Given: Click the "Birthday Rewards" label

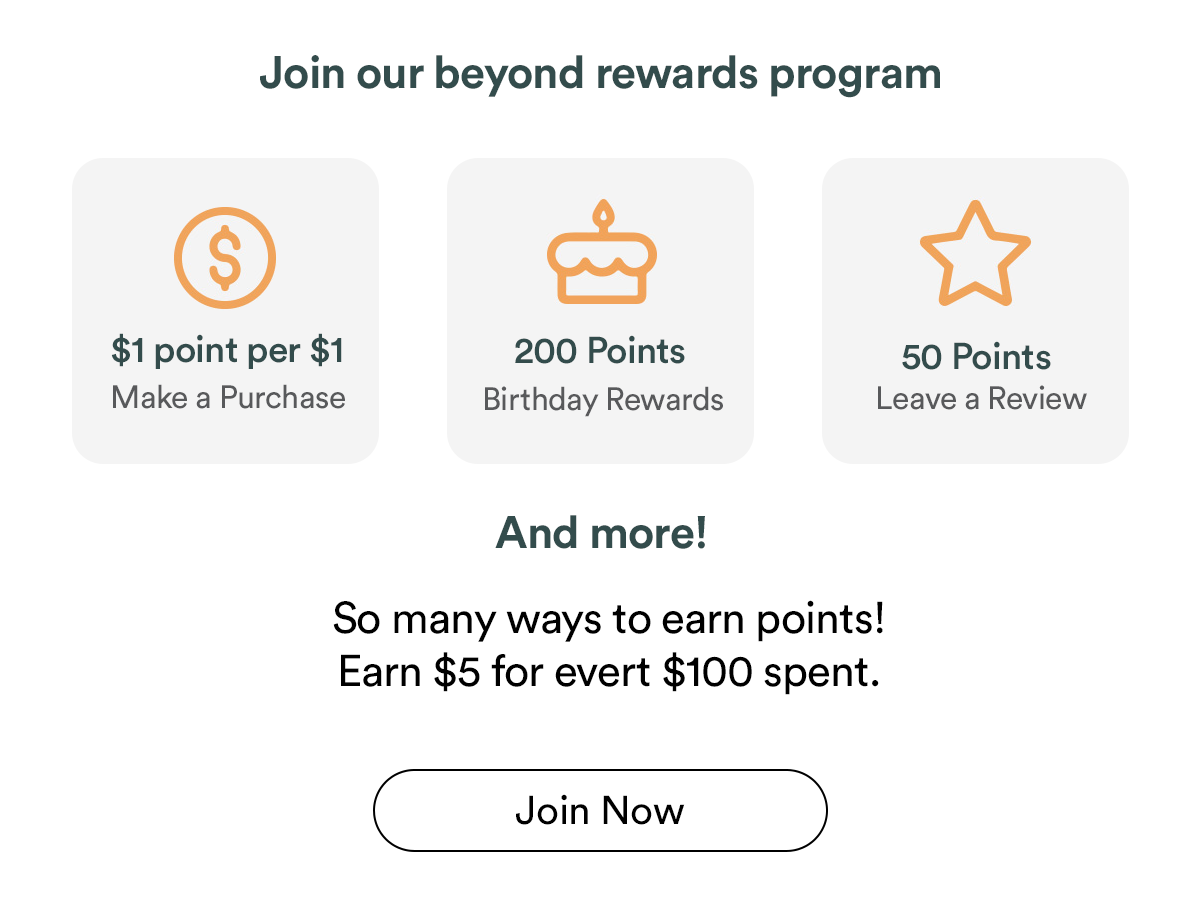Looking at the screenshot, I should click(x=603, y=399).
